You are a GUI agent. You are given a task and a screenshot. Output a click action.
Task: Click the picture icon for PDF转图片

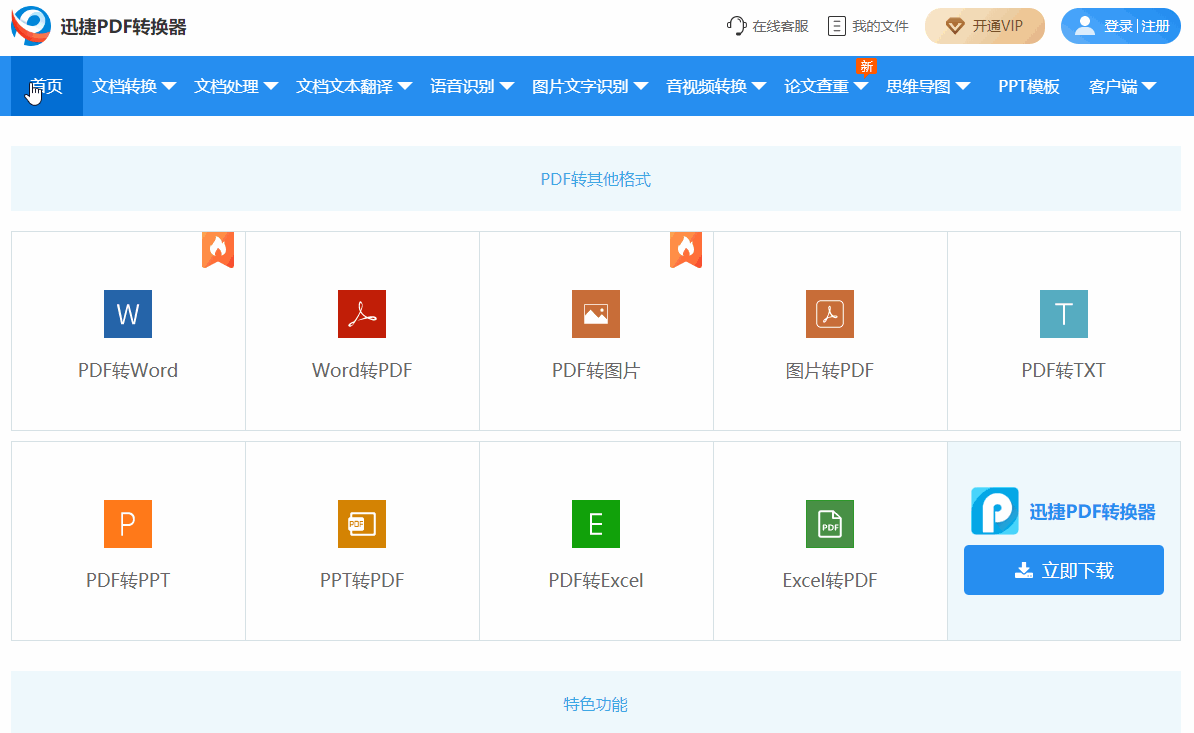pyautogui.click(x=595, y=314)
